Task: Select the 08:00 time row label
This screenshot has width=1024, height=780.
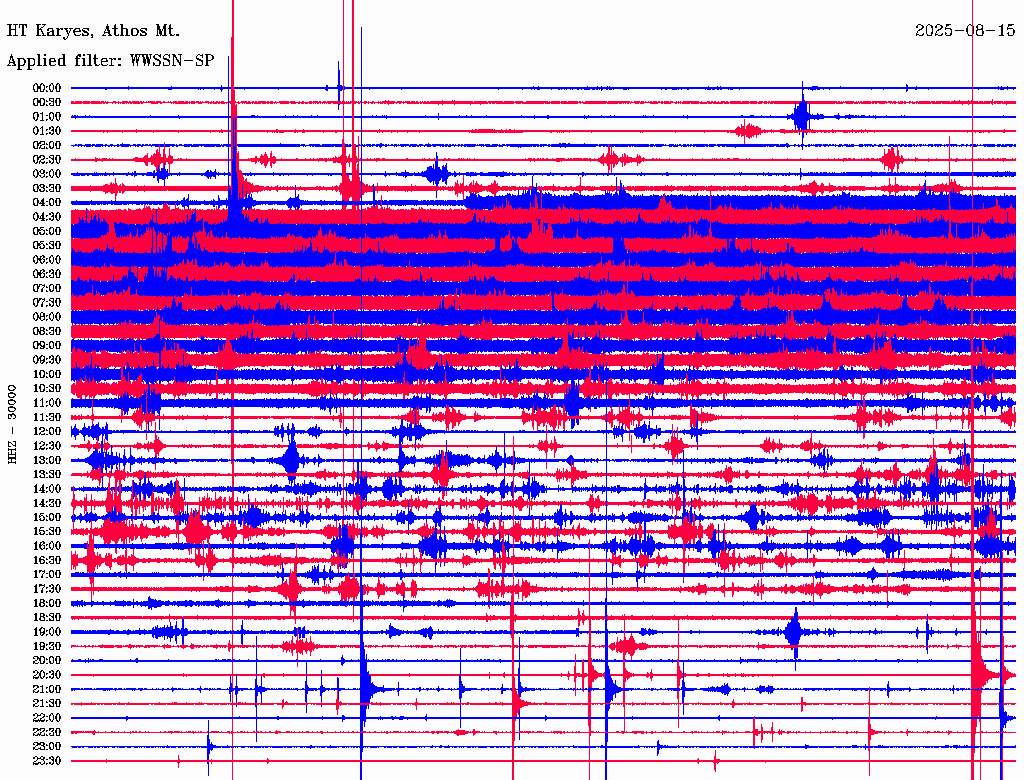Action: coord(46,317)
